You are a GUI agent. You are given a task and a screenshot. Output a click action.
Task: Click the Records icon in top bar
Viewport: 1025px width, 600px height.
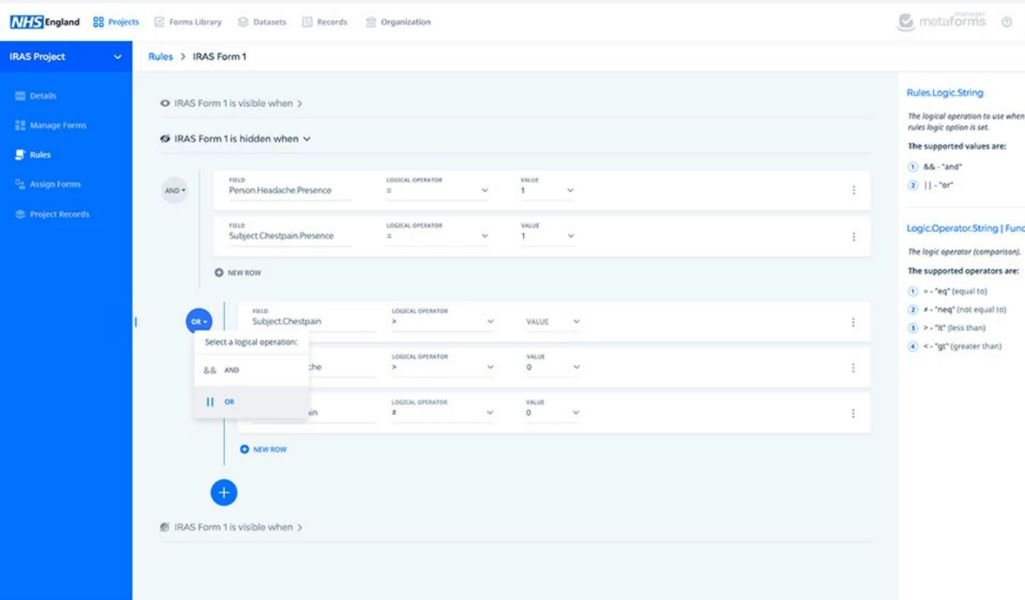(x=307, y=22)
